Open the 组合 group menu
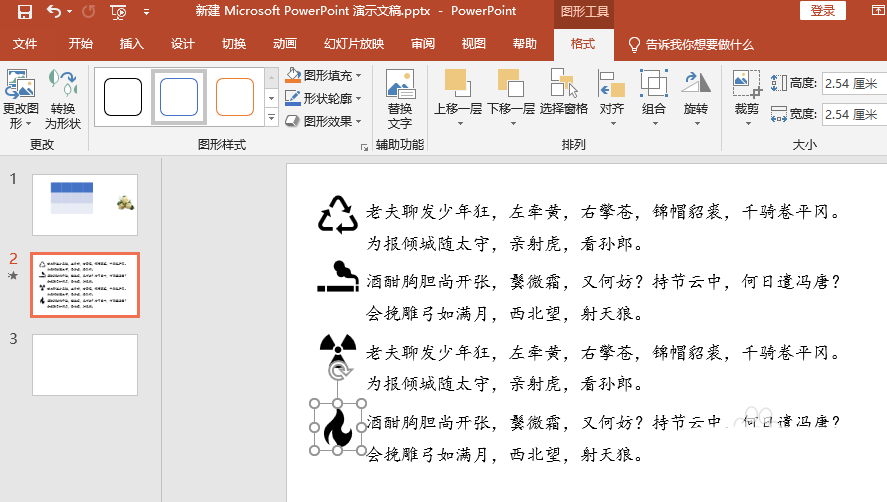 click(654, 98)
